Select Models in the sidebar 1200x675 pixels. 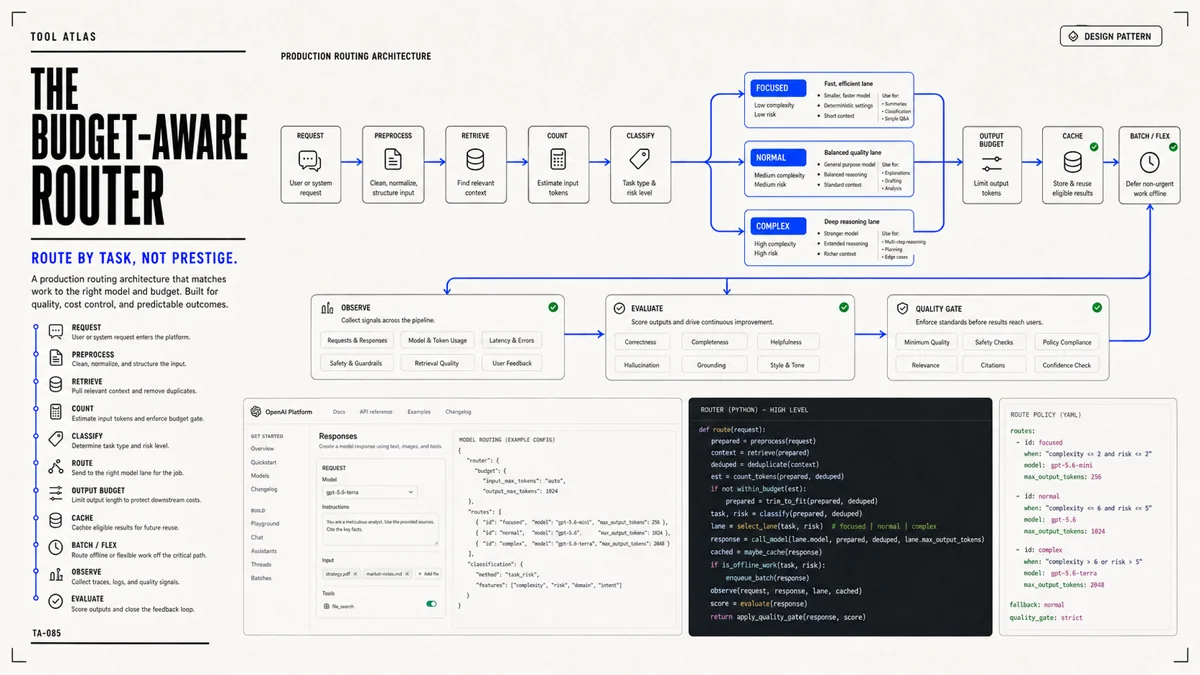coord(260,476)
